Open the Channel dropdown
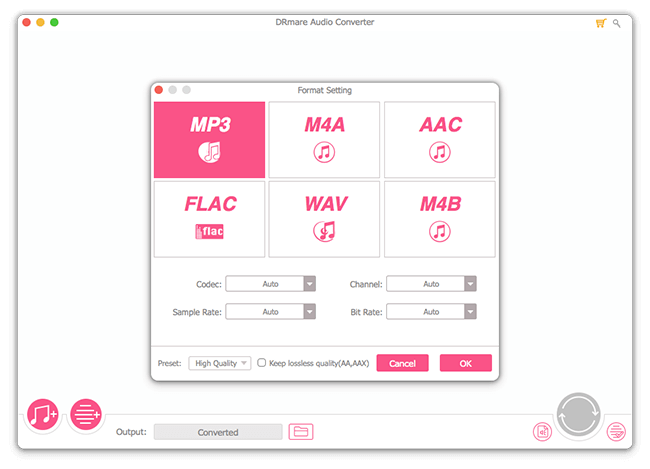 pyautogui.click(x=432, y=284)
